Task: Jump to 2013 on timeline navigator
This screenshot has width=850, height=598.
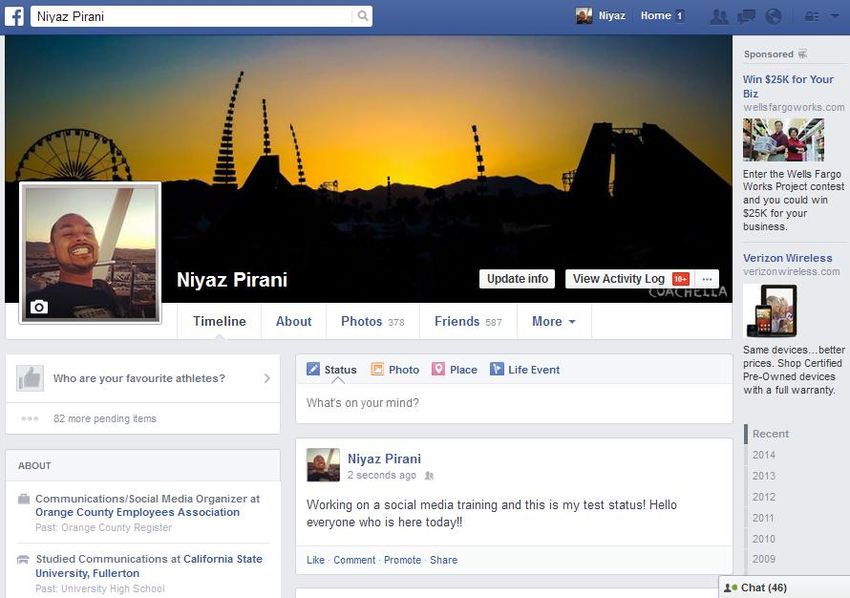Action: click(763, 476)
